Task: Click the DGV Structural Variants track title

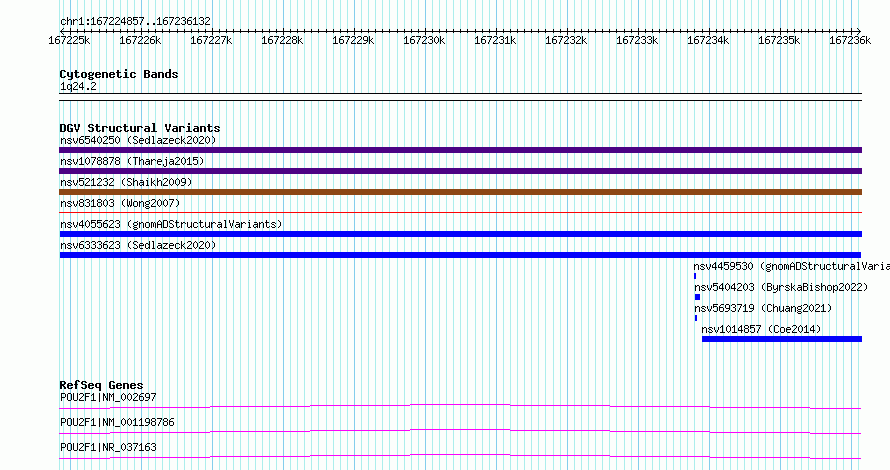Action: (140, 128)
